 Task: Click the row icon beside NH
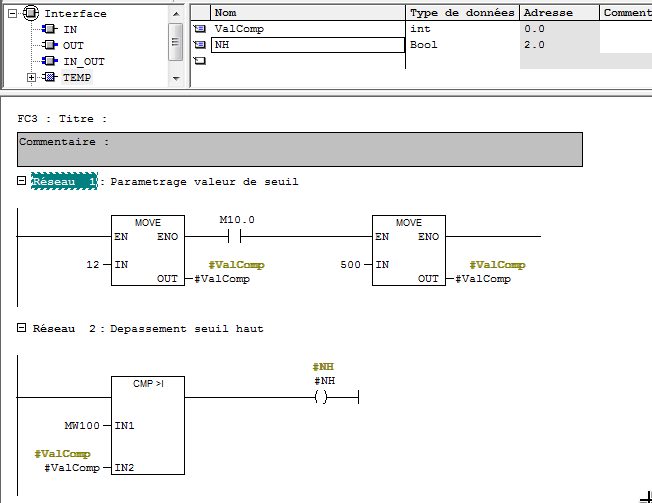tap(199, 45)
